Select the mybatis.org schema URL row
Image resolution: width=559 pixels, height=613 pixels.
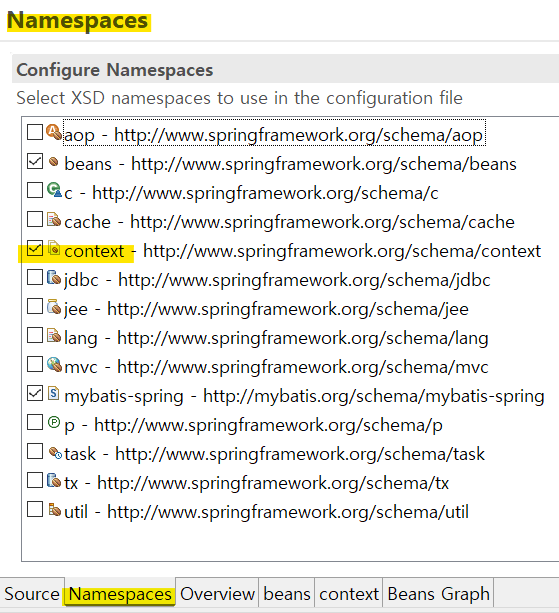tap(304, 396)
